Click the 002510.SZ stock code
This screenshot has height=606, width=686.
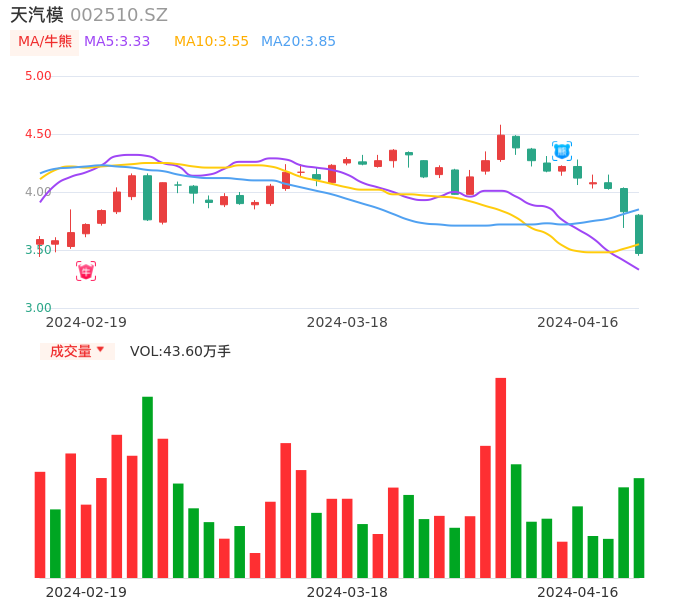point(119,15)
